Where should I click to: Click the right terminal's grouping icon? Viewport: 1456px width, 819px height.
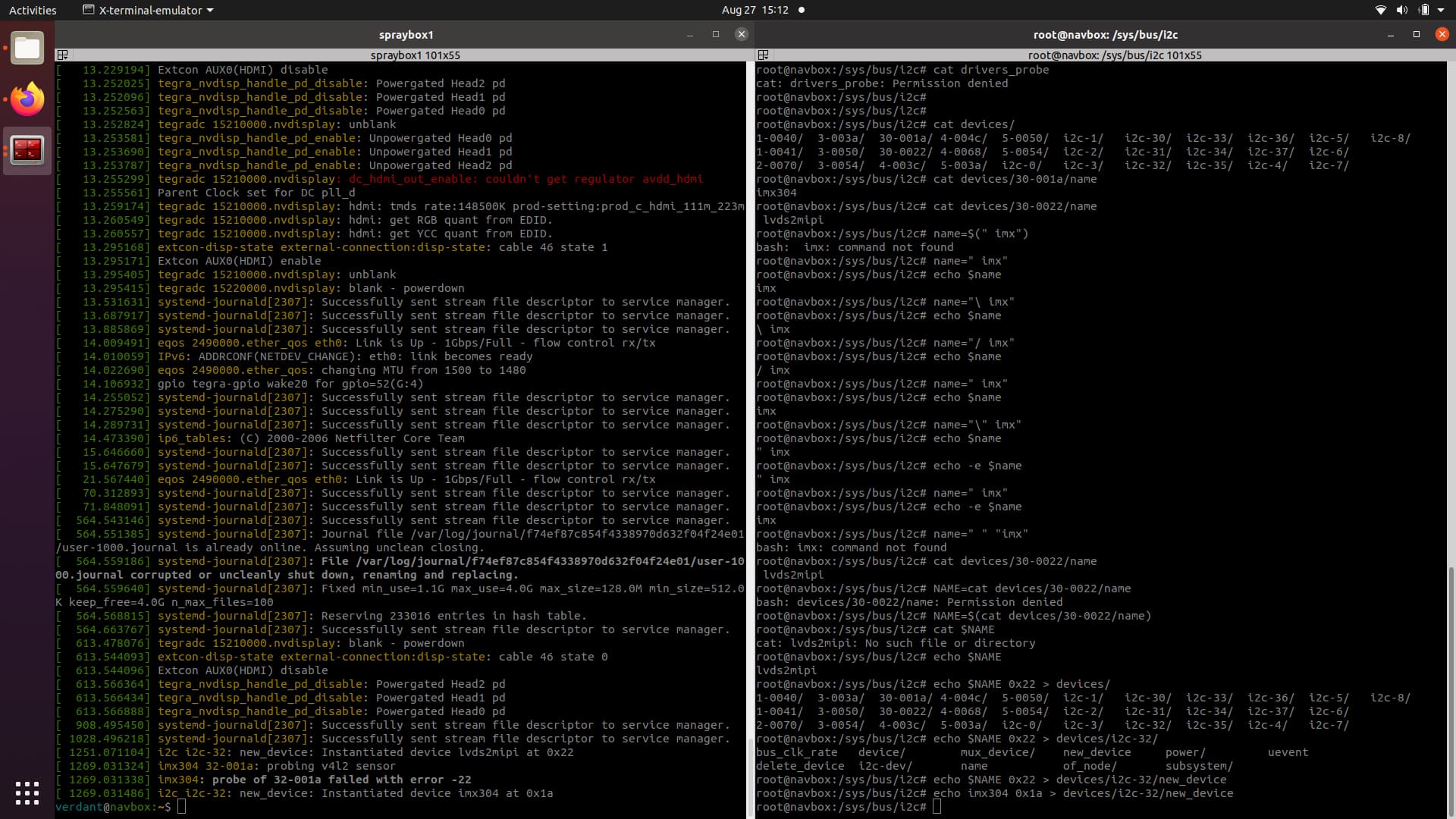(x=764, y=55)
